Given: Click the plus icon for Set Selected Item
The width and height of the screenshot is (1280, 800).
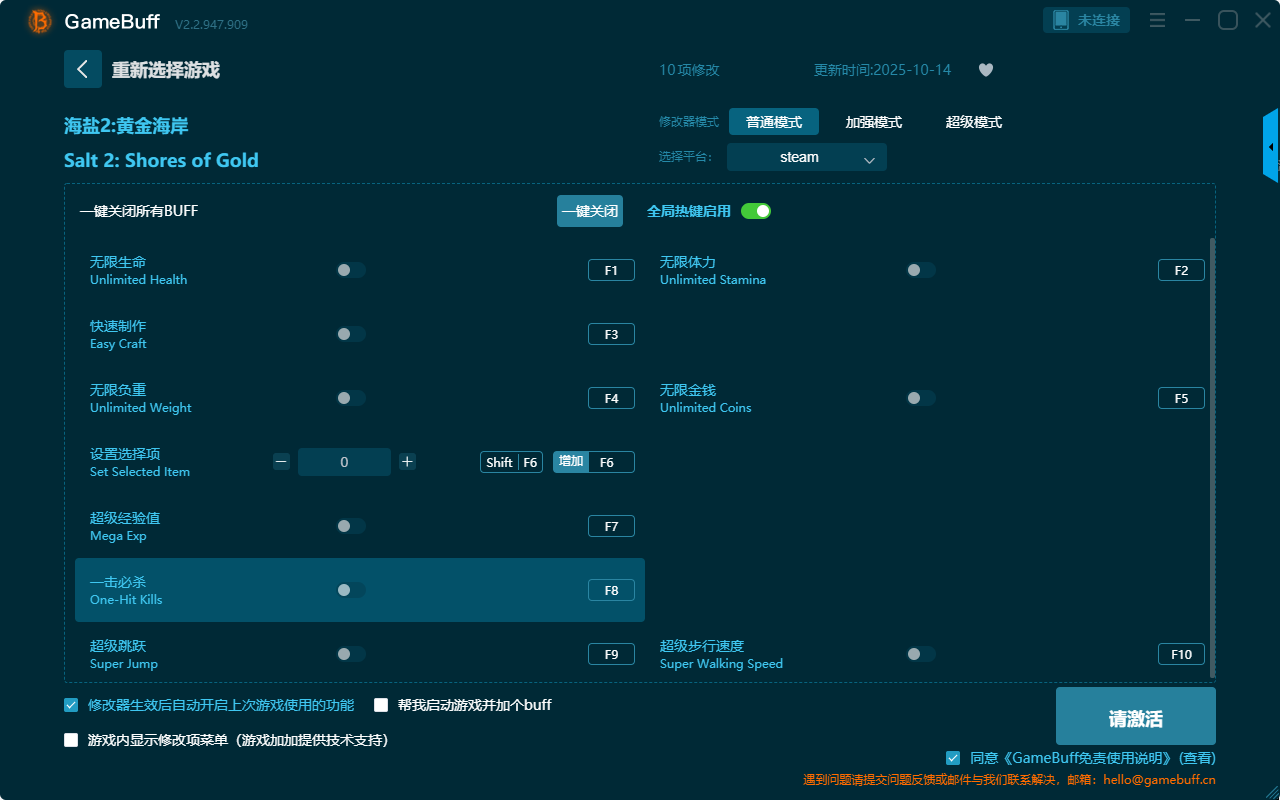Looking at the screenshot, I should click(407, 462).
